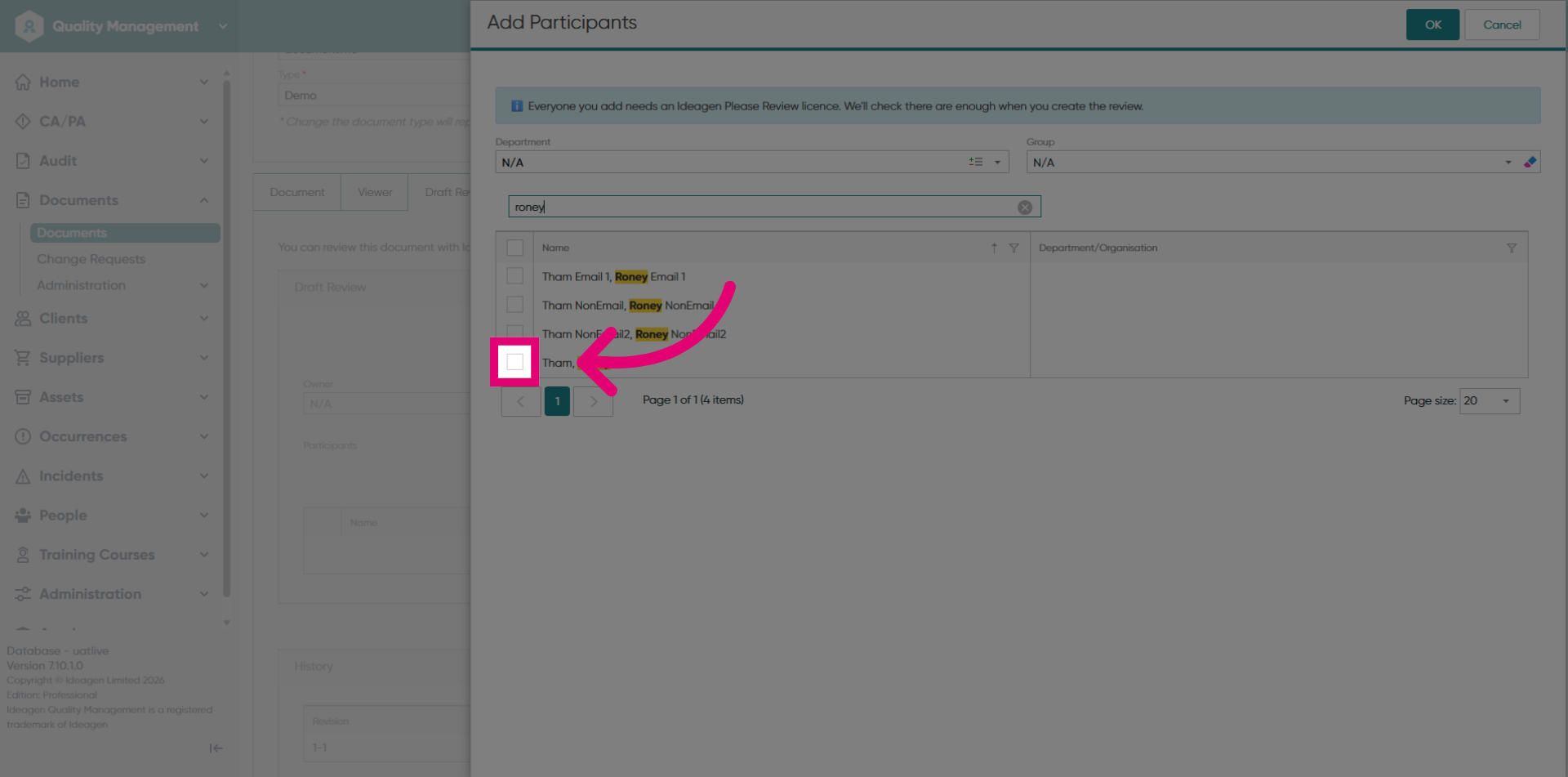Check the box for Tham Email 1
Viewport: 1568px width, 777px height.
coord(514,276)
